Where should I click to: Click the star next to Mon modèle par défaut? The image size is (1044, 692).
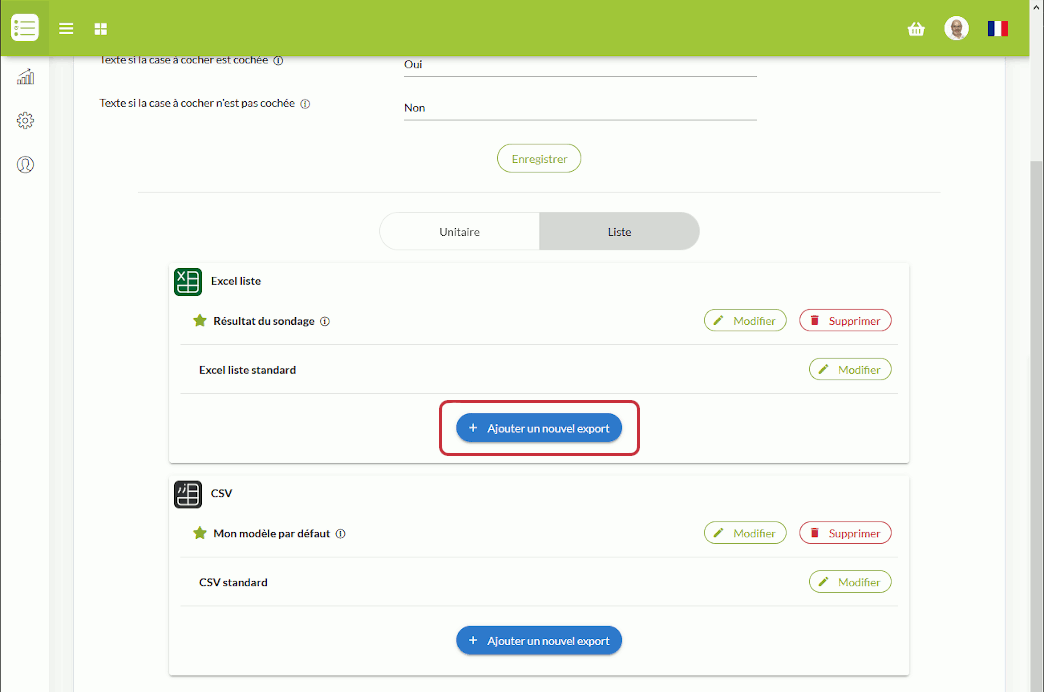pos(199,533)
